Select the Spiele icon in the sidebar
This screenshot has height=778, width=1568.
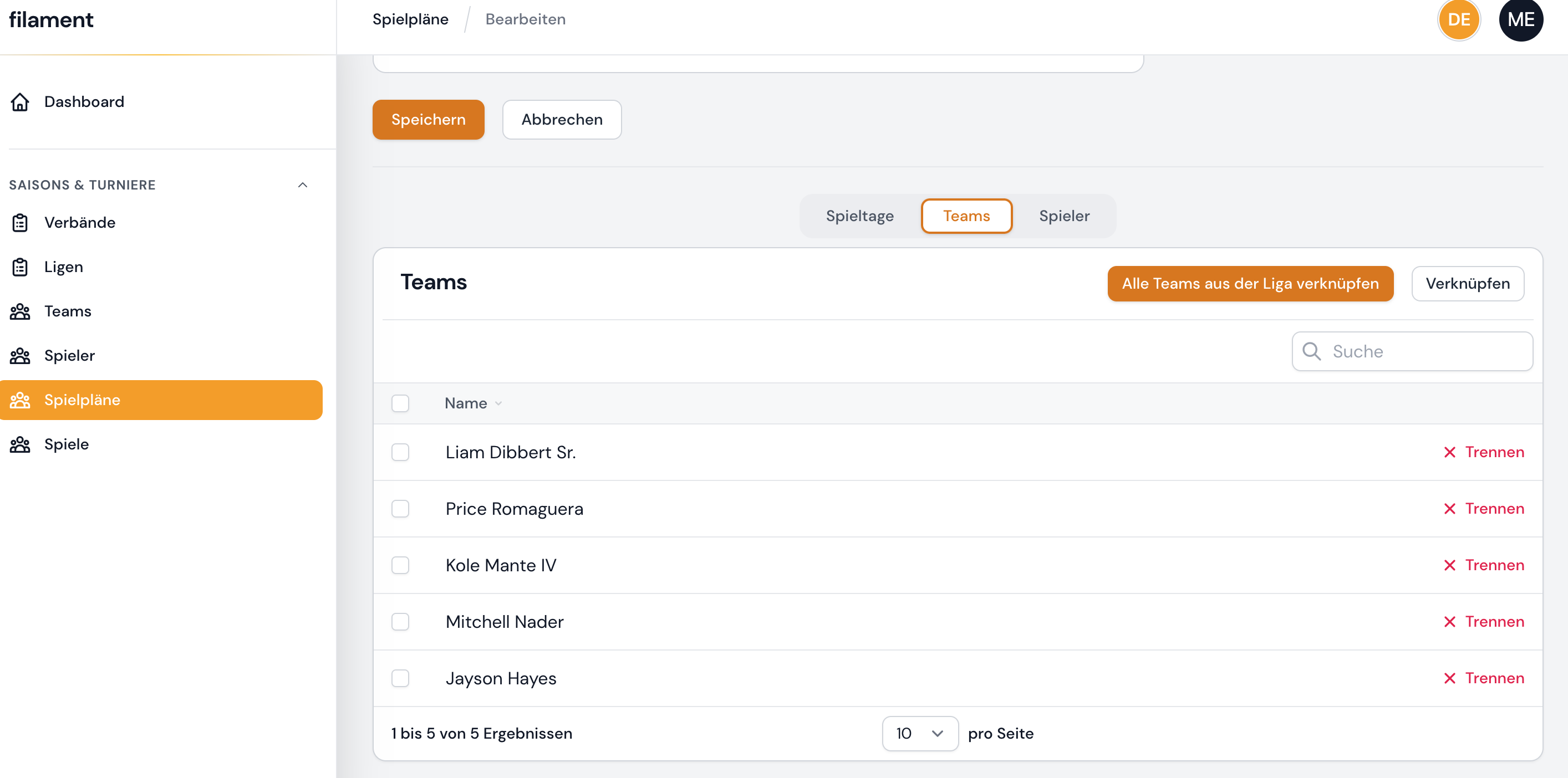20,444
